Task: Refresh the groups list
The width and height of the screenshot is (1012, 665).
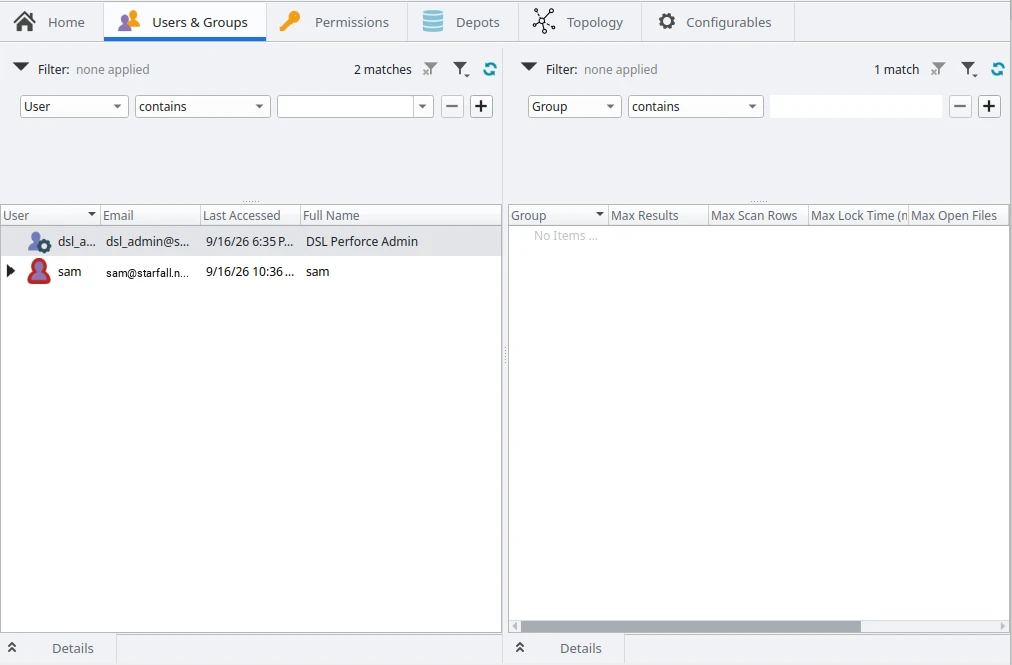Action: [x=998, y=69]
